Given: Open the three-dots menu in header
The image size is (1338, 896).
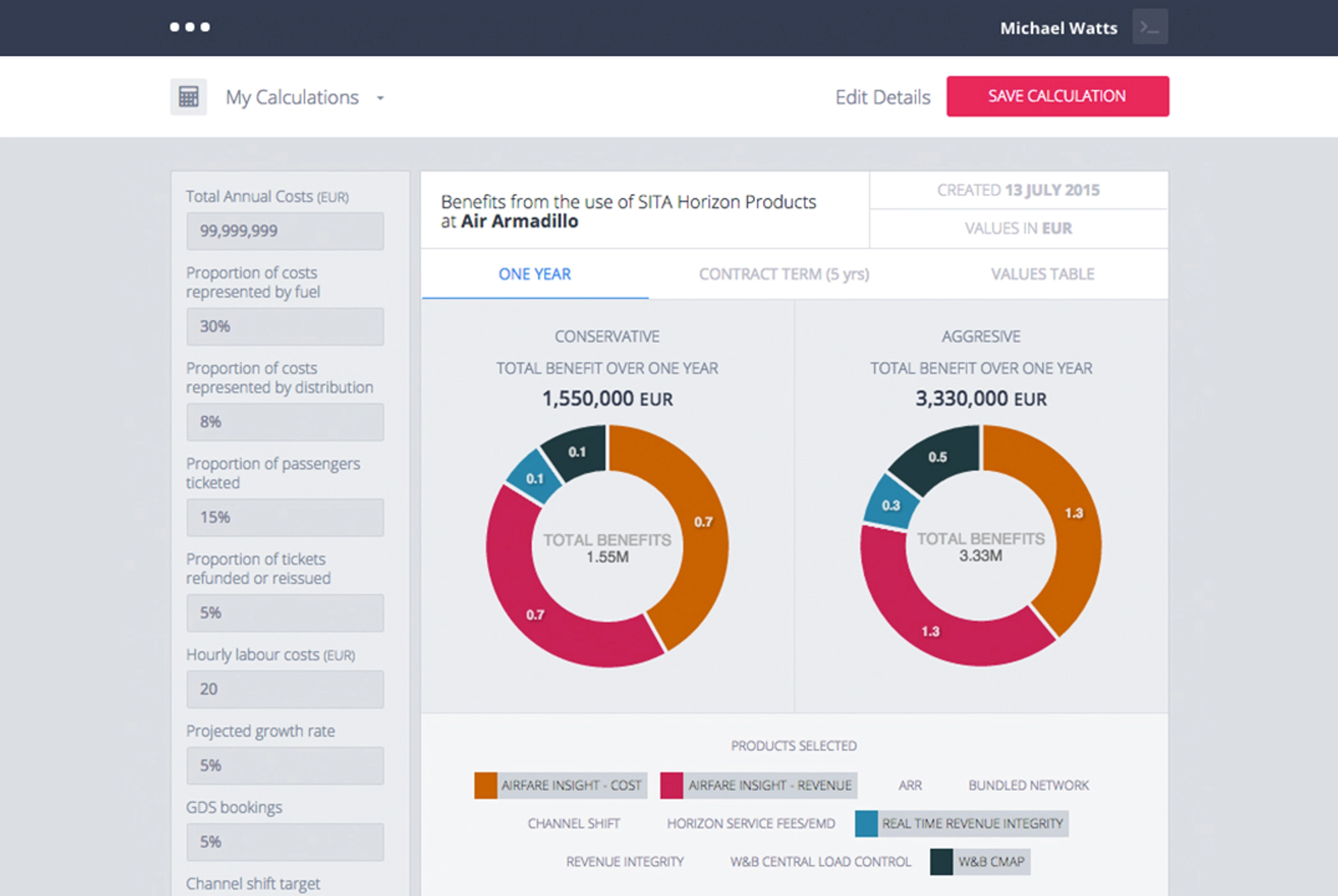Looking at the screenshot, I should pyautogui.click(x=190, y=27).
